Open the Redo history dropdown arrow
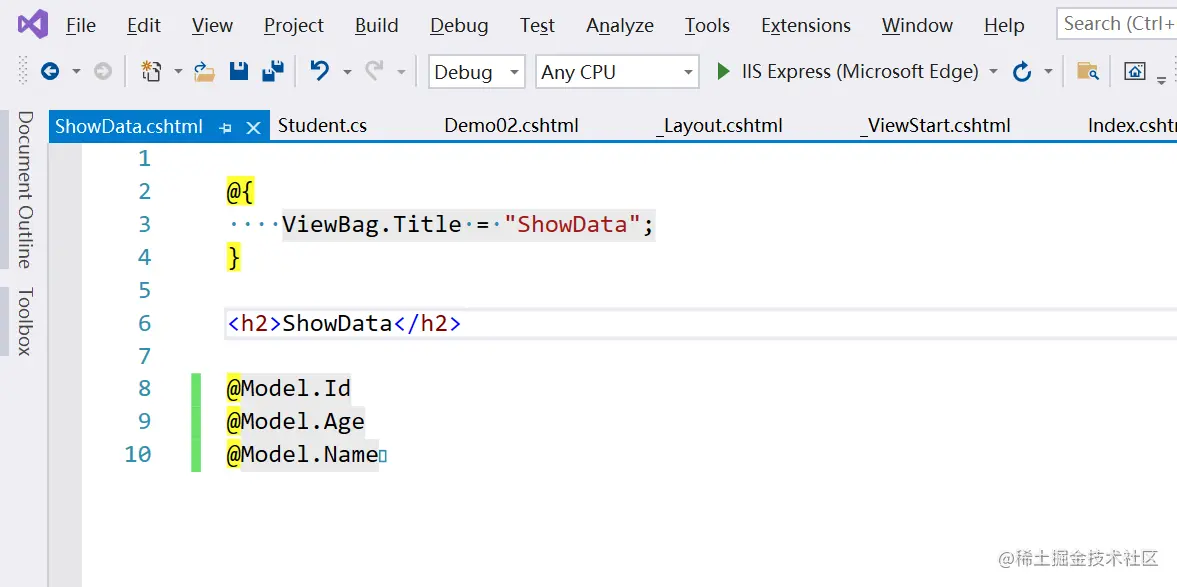 point(401,72)
